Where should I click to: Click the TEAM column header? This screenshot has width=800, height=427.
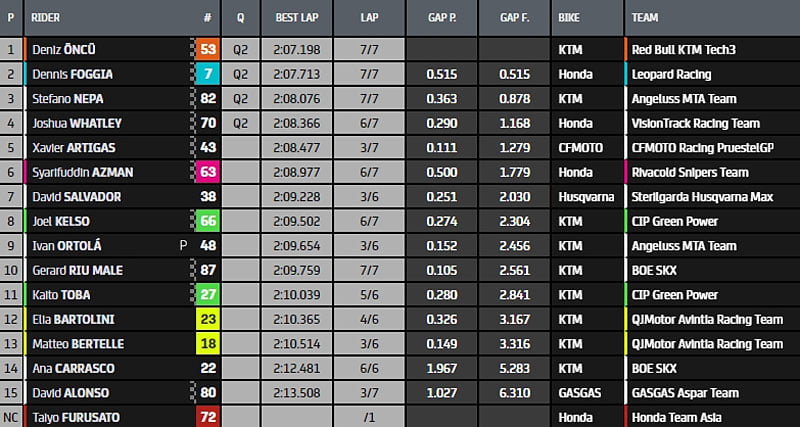point(646,18)
